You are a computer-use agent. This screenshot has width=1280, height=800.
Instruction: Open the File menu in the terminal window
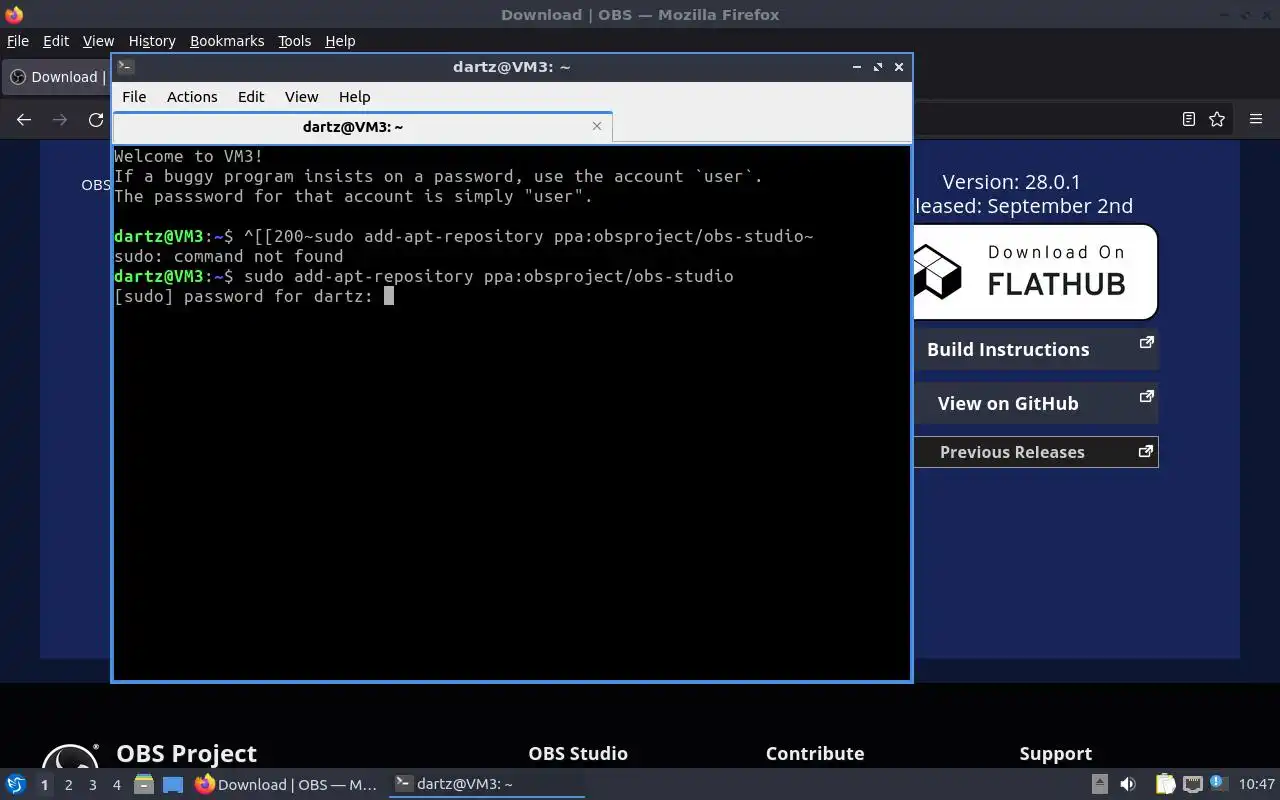click(x=134, y=97)
